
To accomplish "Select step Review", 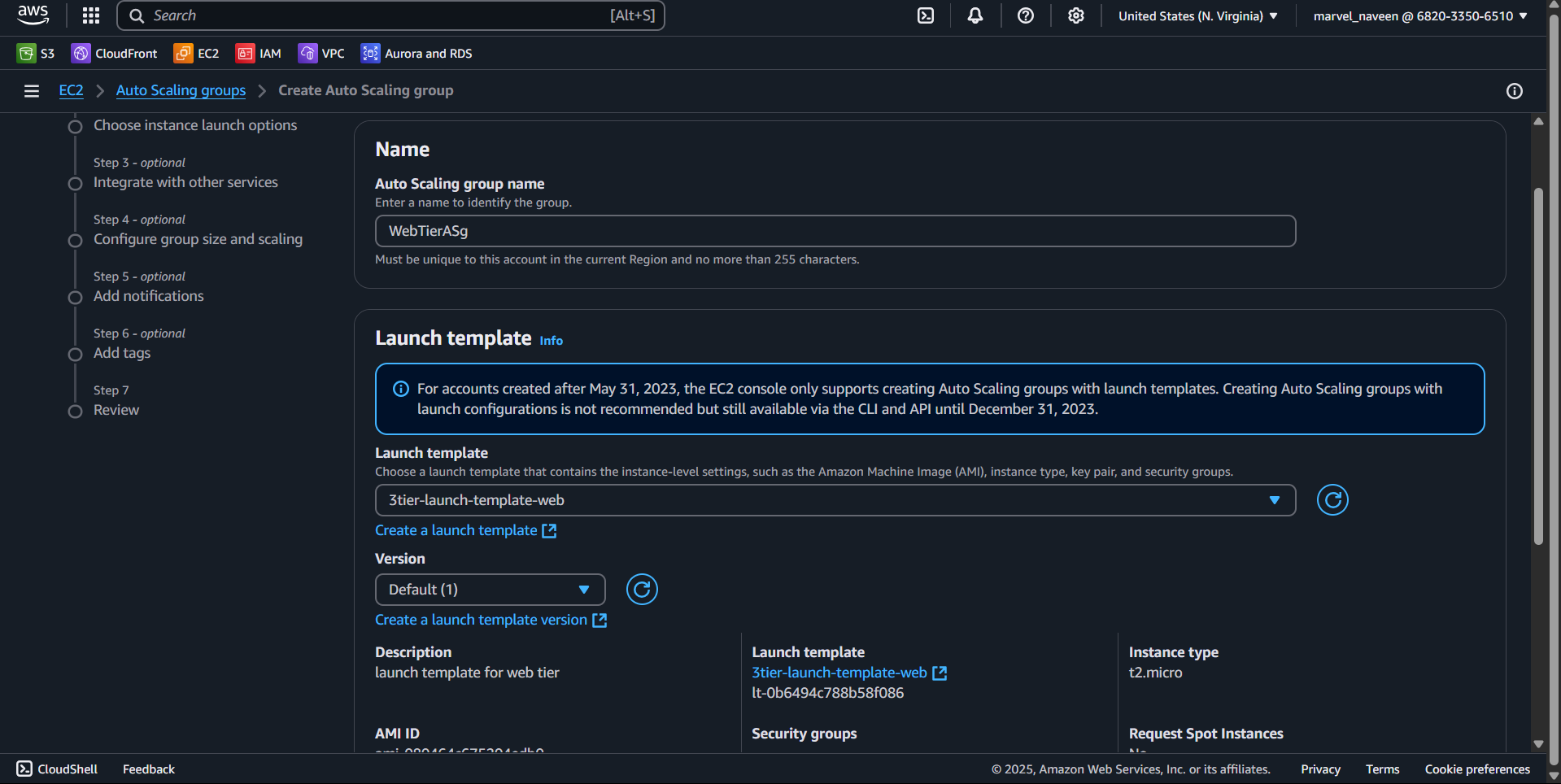I will [x=116, y=410].
